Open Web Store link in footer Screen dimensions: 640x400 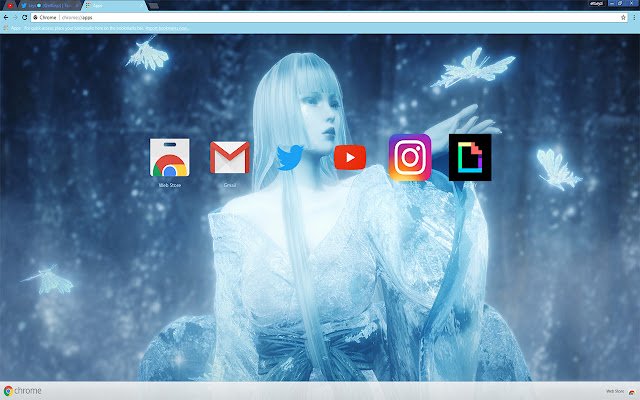(x=622, y=391)
